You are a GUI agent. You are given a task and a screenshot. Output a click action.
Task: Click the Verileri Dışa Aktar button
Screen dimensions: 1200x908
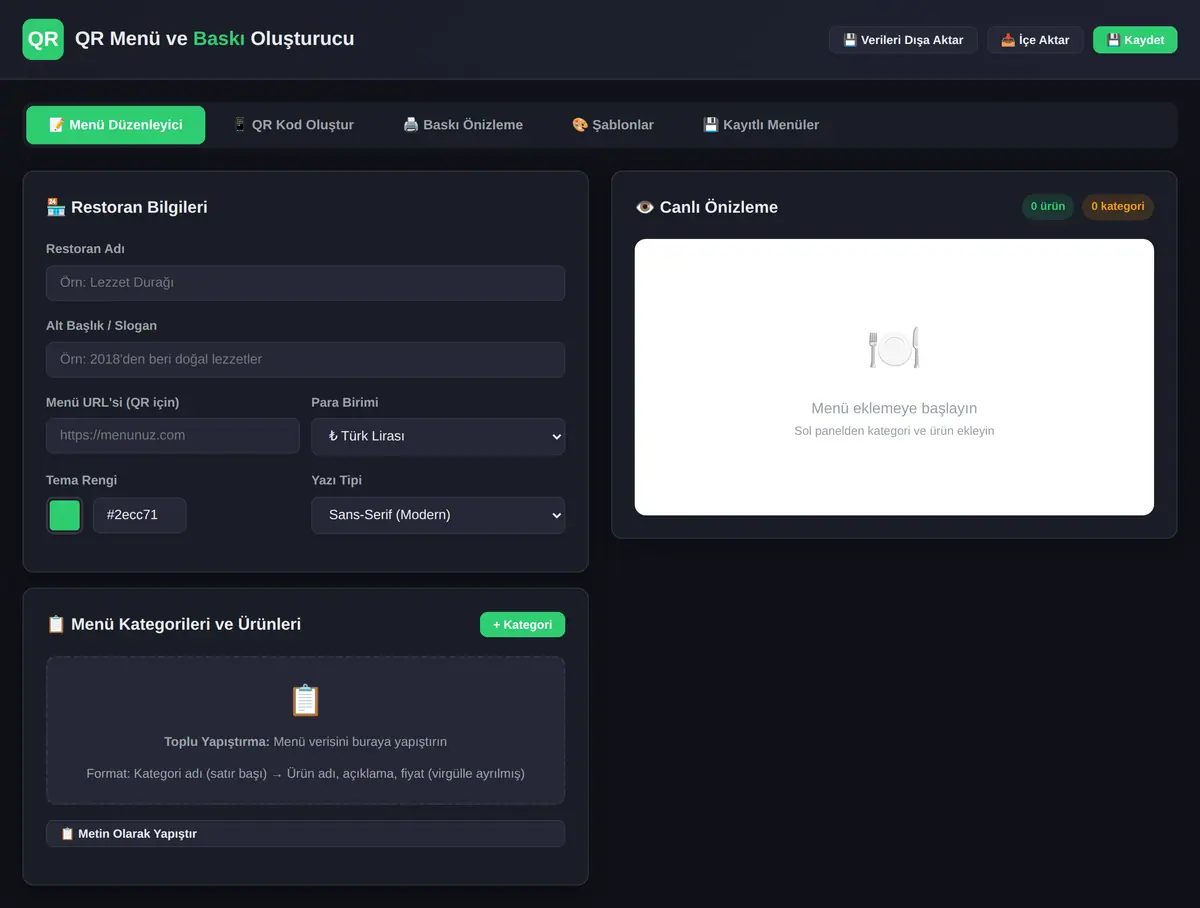coord(903,40)
